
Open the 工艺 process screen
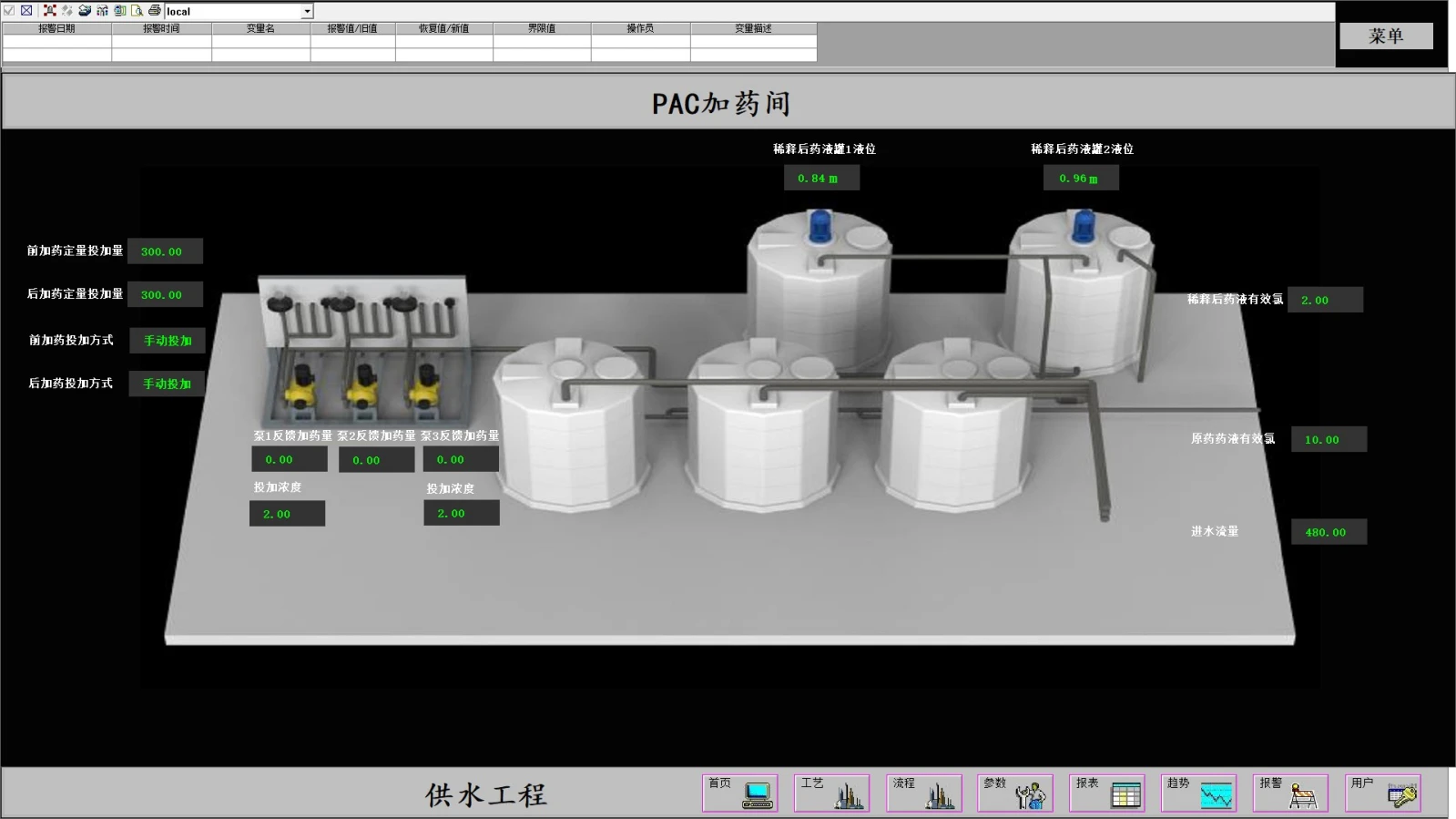coord(831,793)
